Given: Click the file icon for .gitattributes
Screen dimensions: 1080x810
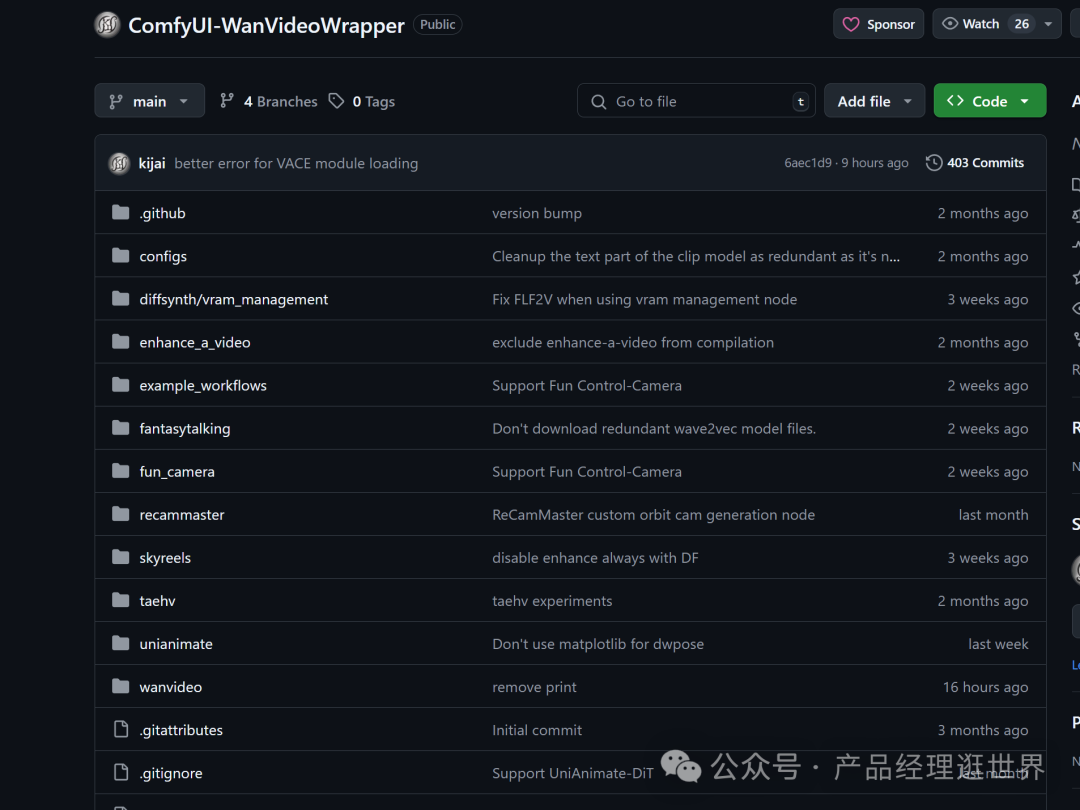Looking at the screenshot, I should click(121, 729).
